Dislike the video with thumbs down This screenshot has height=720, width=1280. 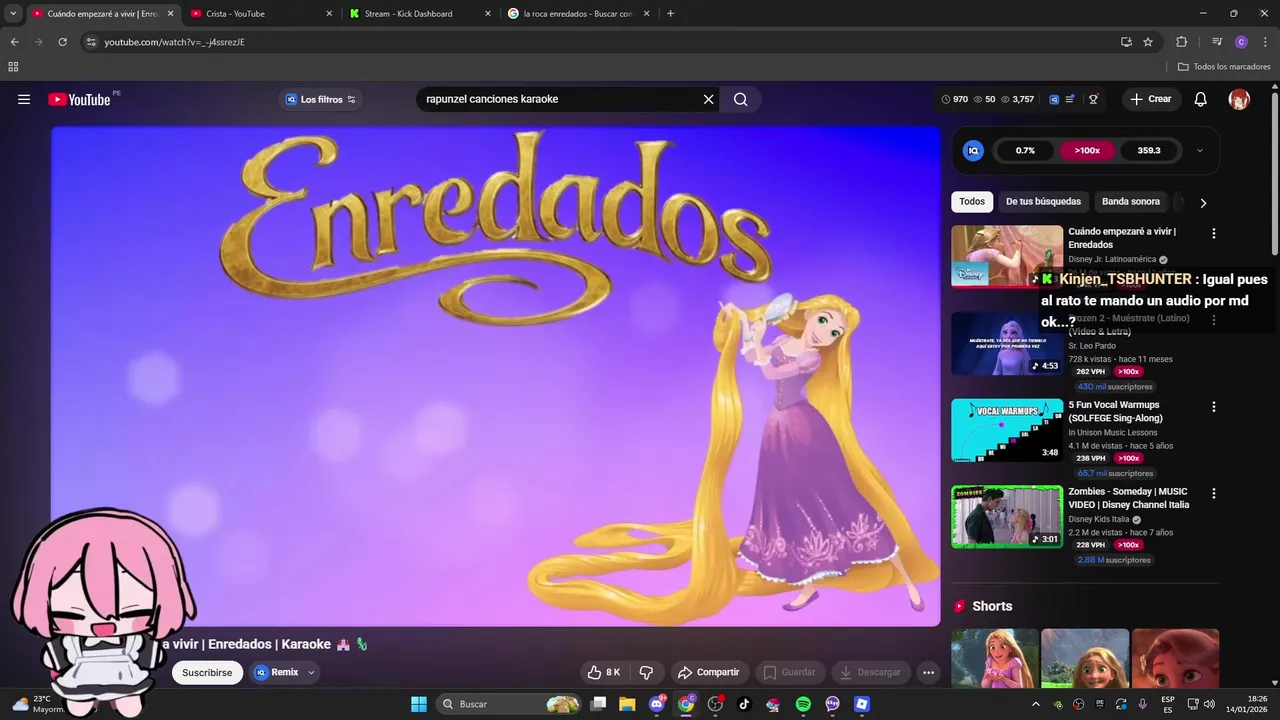pos(646,672)
